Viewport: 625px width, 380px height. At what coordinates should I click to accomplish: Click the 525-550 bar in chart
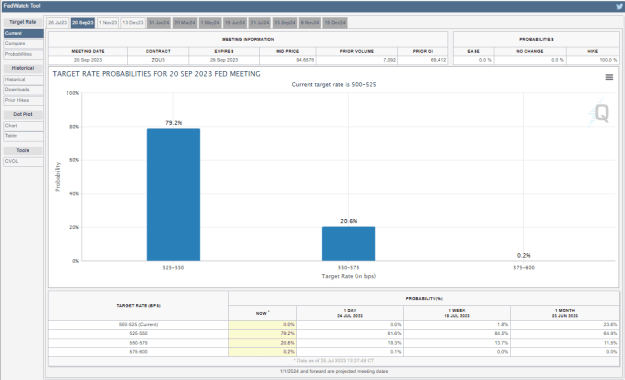(173, 195)
